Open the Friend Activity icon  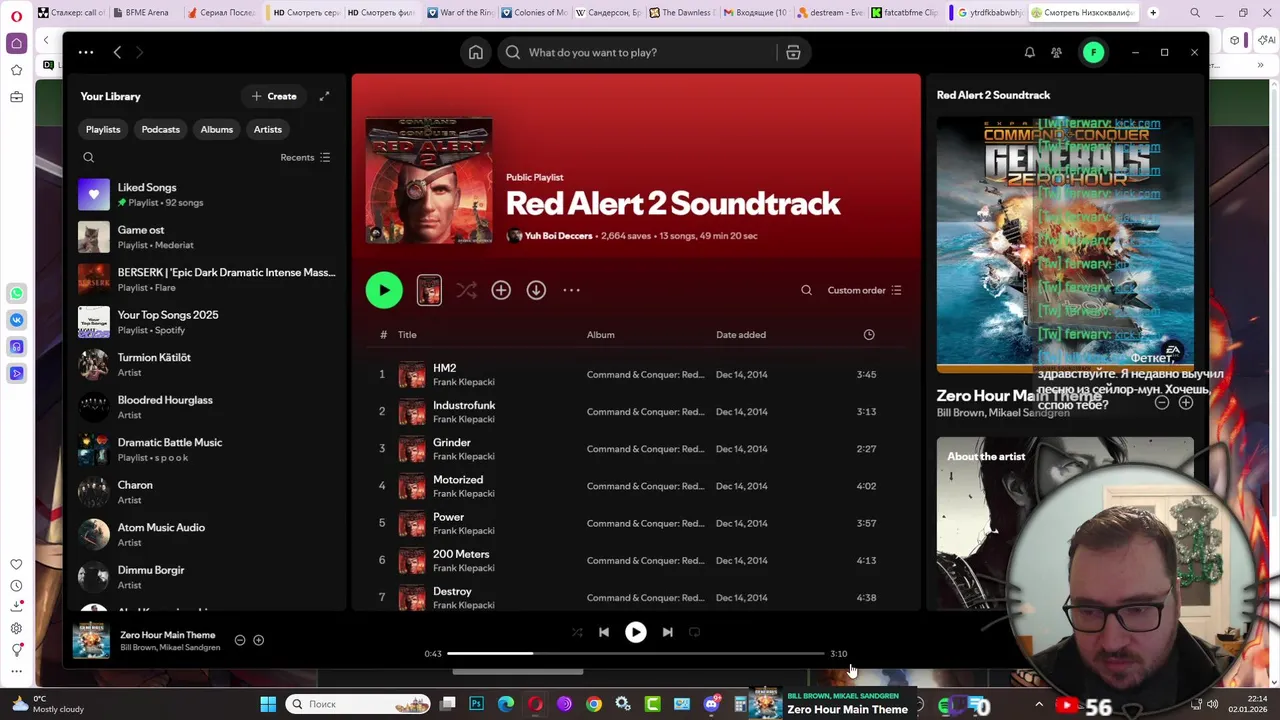click(1056, 52)
